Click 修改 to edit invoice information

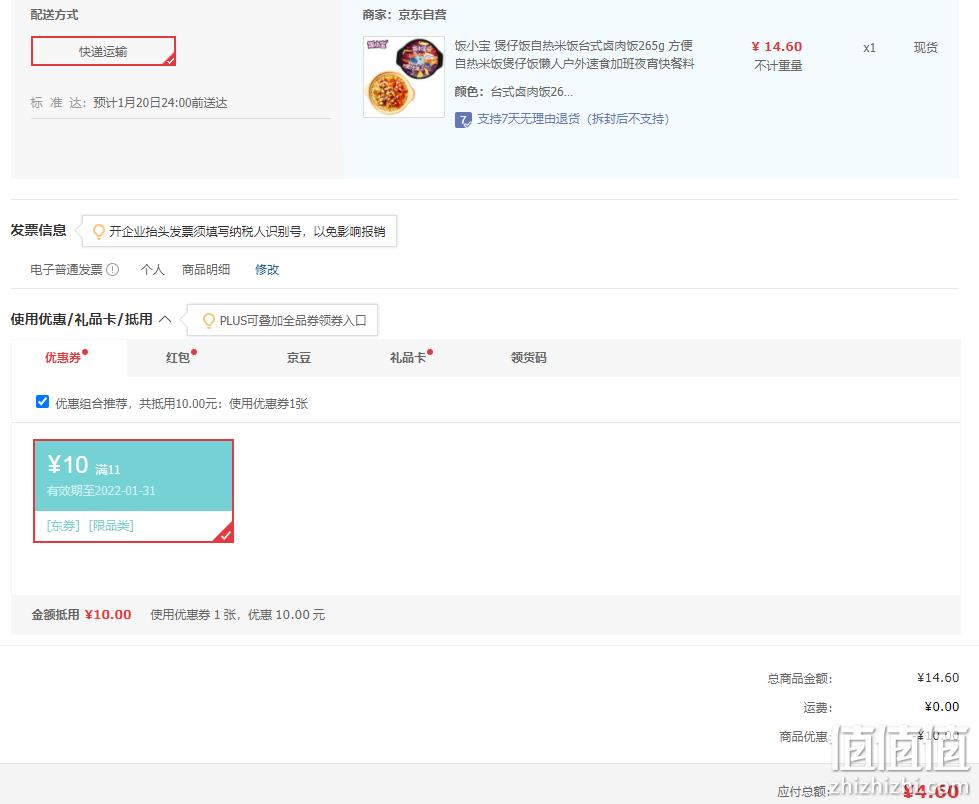(267, 270)
